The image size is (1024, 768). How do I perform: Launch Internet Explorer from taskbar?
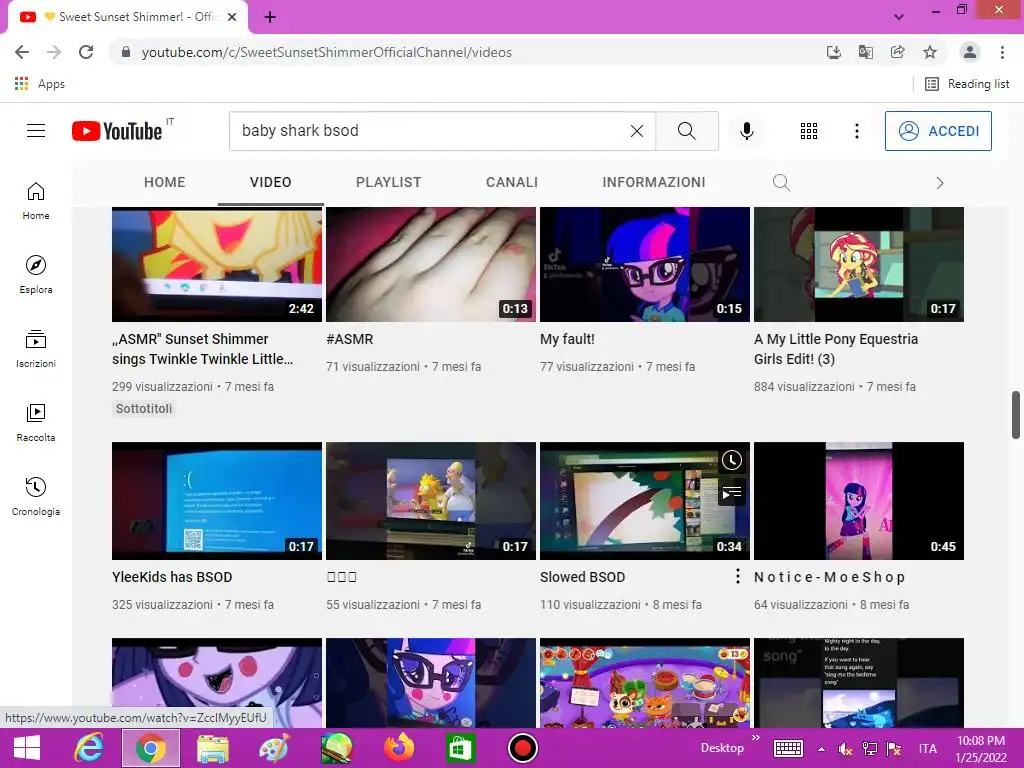tap(88, 748)
